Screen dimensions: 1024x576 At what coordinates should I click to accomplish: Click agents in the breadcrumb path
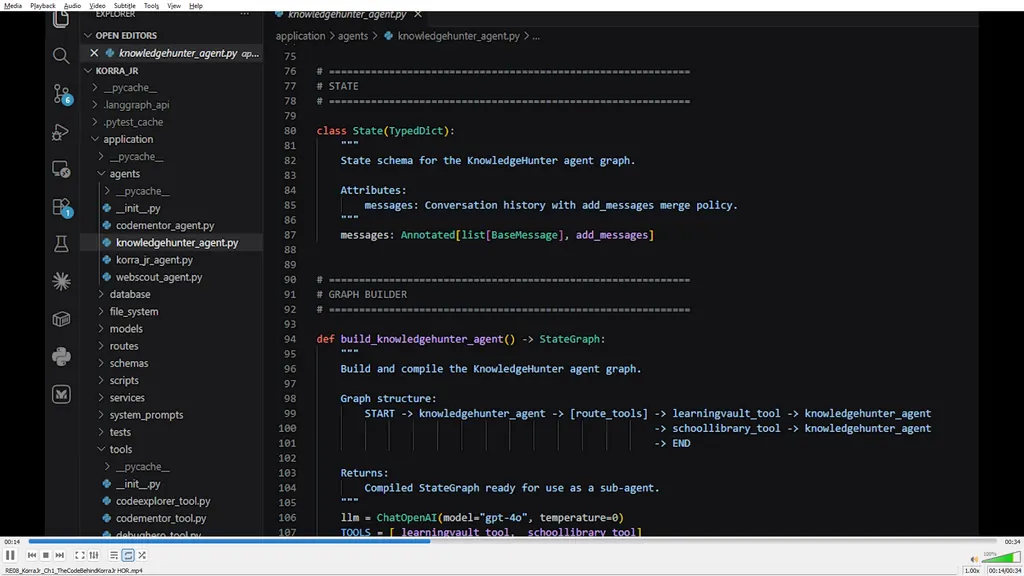[353, 36]
